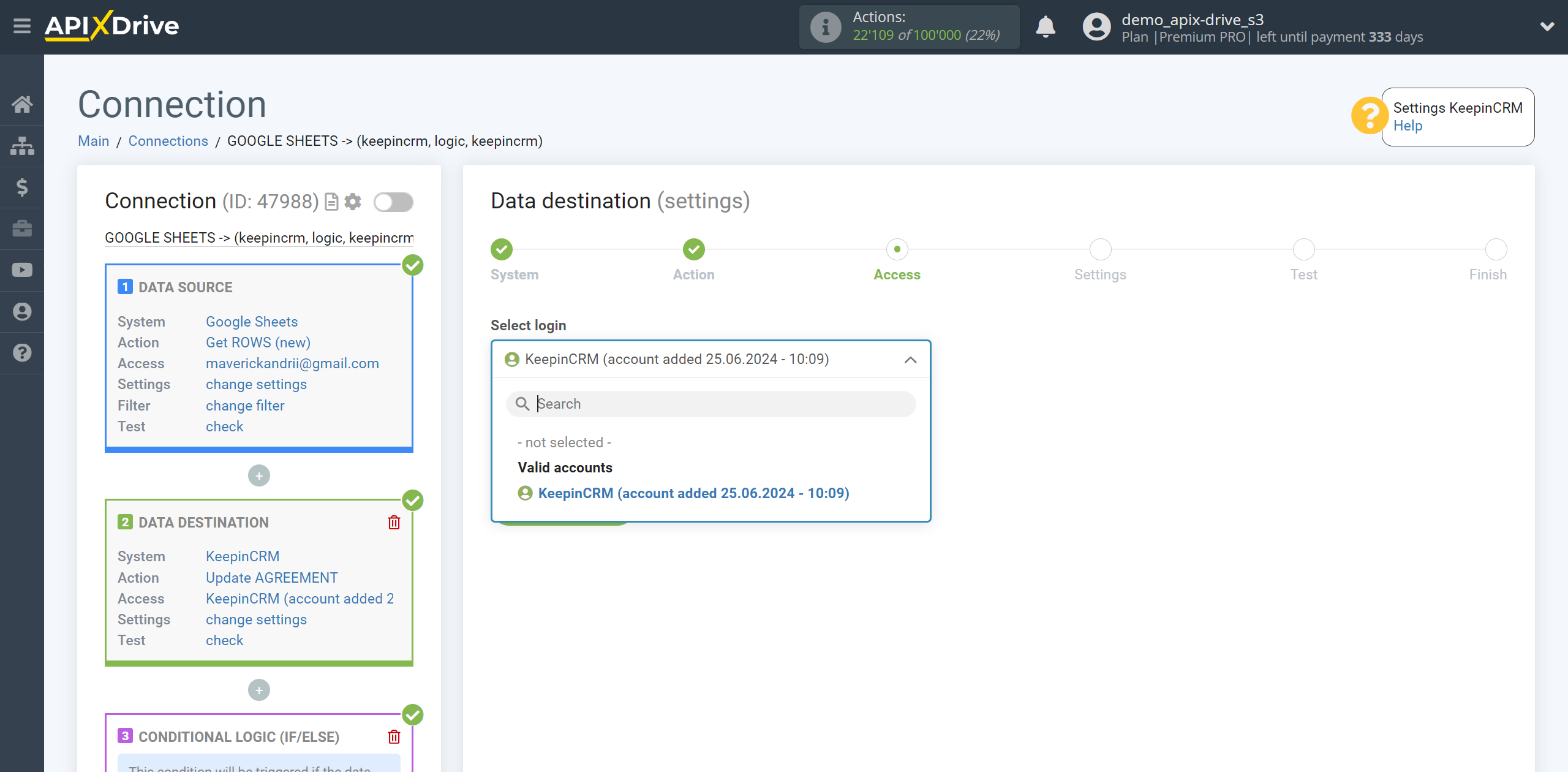Toggle the connection enable/disable switch
This screenshot has height=772, width=1568.
point(394,201)
